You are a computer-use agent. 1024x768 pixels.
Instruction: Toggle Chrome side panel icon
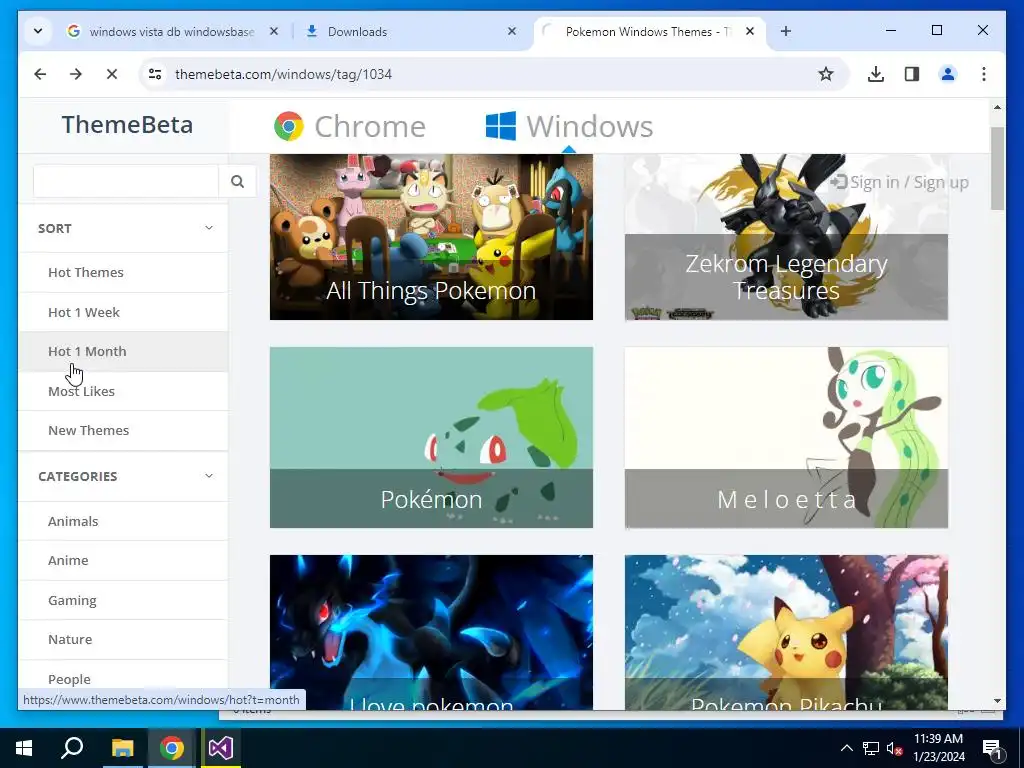click(912, 74)
